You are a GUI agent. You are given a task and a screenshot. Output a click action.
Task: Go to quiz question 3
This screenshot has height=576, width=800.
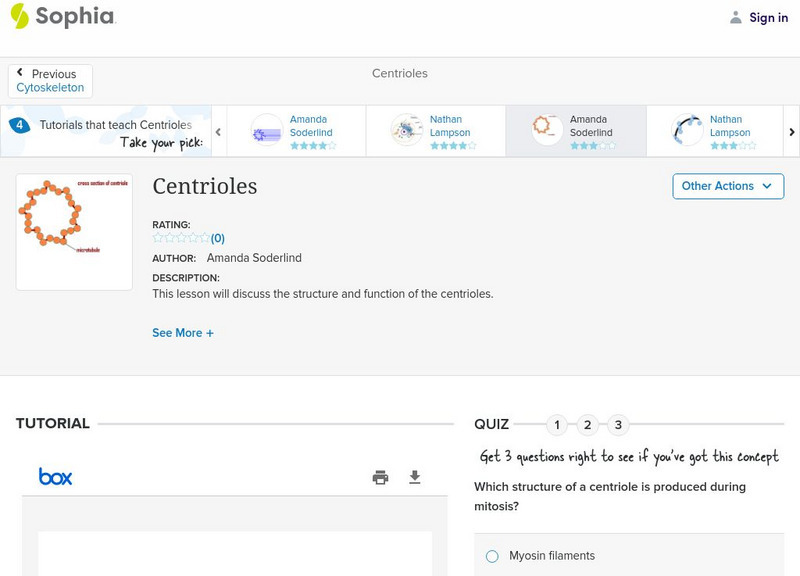618,425
